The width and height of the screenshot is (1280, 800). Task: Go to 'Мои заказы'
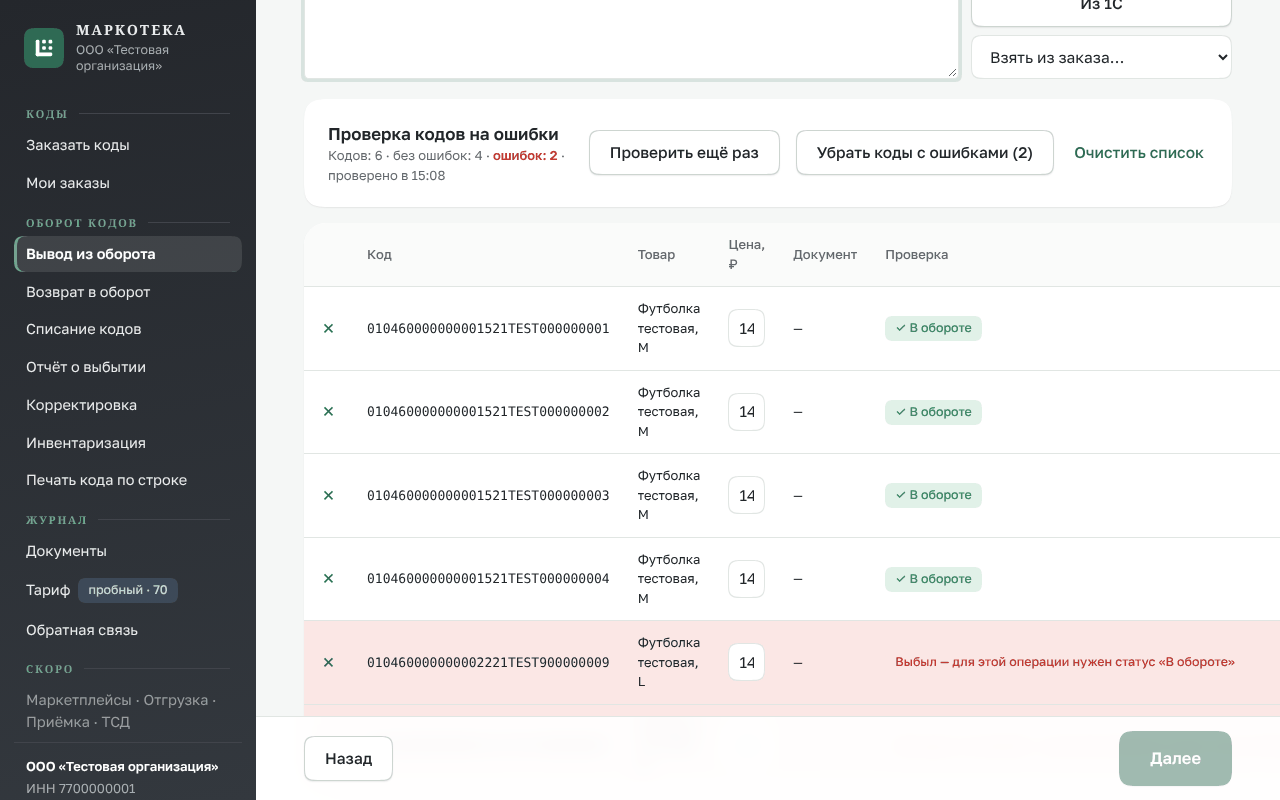(x=128, y=183)
